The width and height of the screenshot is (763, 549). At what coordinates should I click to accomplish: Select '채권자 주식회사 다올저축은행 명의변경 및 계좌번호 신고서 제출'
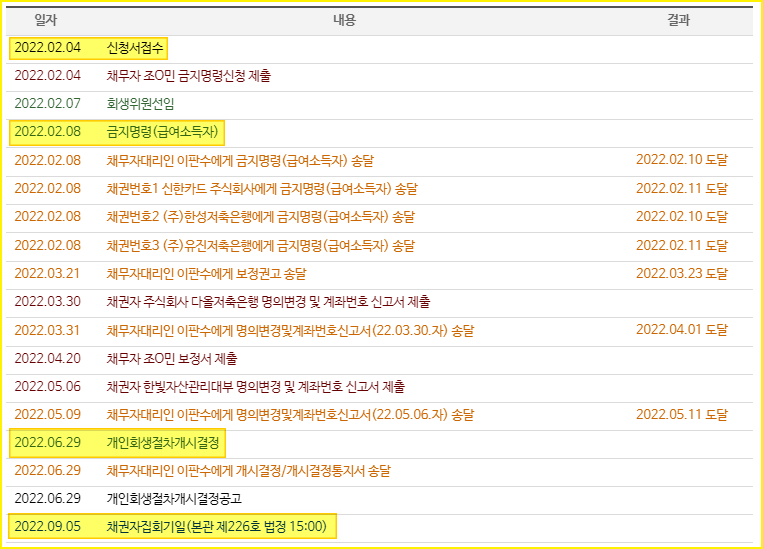coord(268,302)
